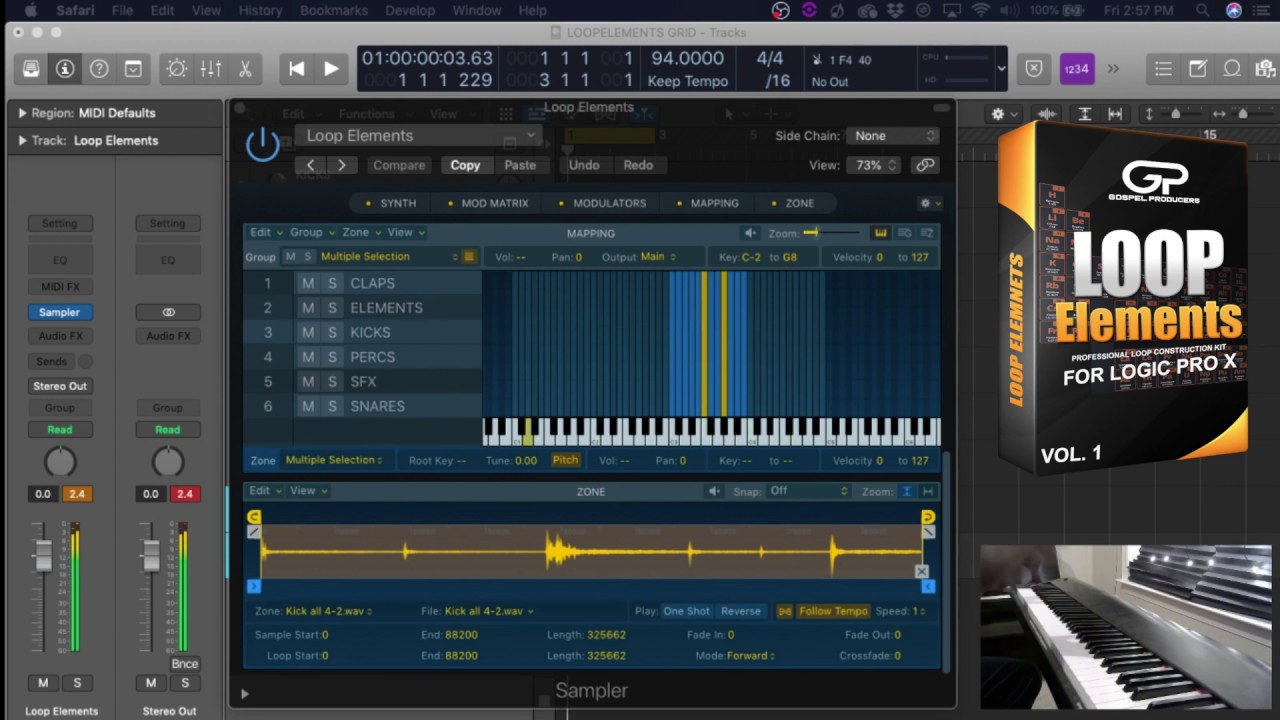The height and width of the screenshot is (720, 1280).
Task: Switch to group list view icon
Action: 904,233
